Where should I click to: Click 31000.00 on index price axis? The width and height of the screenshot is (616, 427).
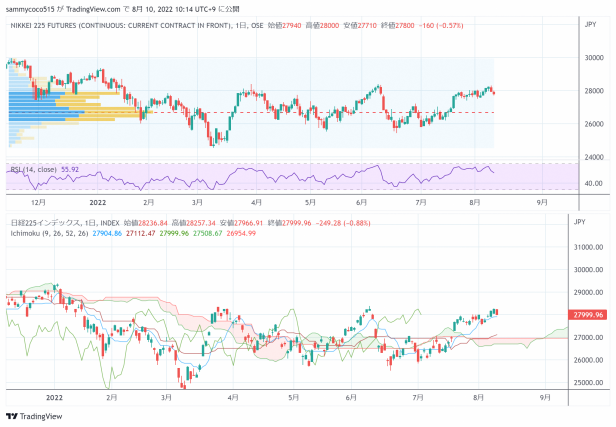point(588,247)
